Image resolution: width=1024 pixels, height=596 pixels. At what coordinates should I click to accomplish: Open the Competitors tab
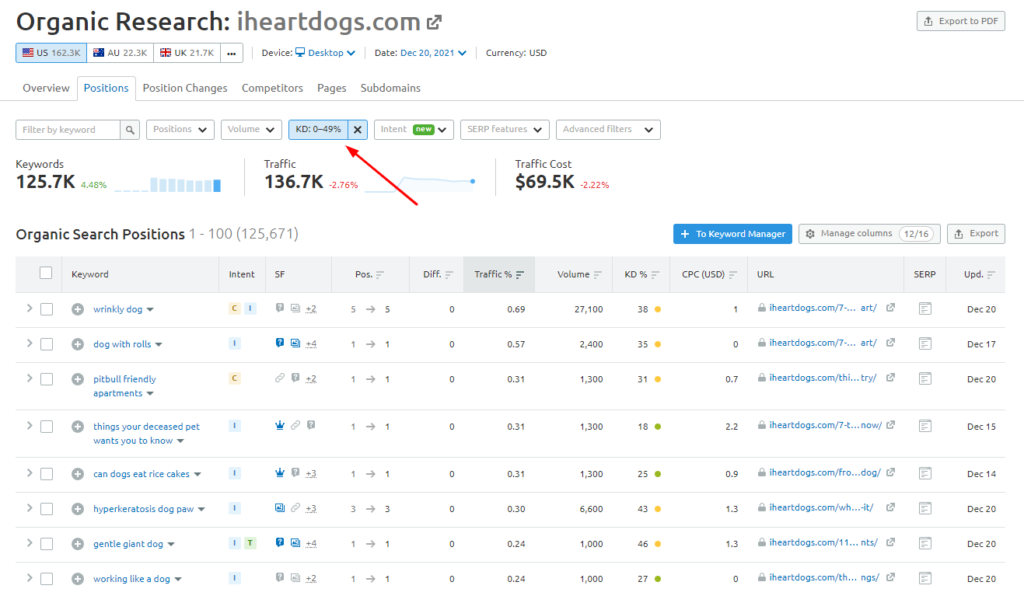tap(272, 88)
